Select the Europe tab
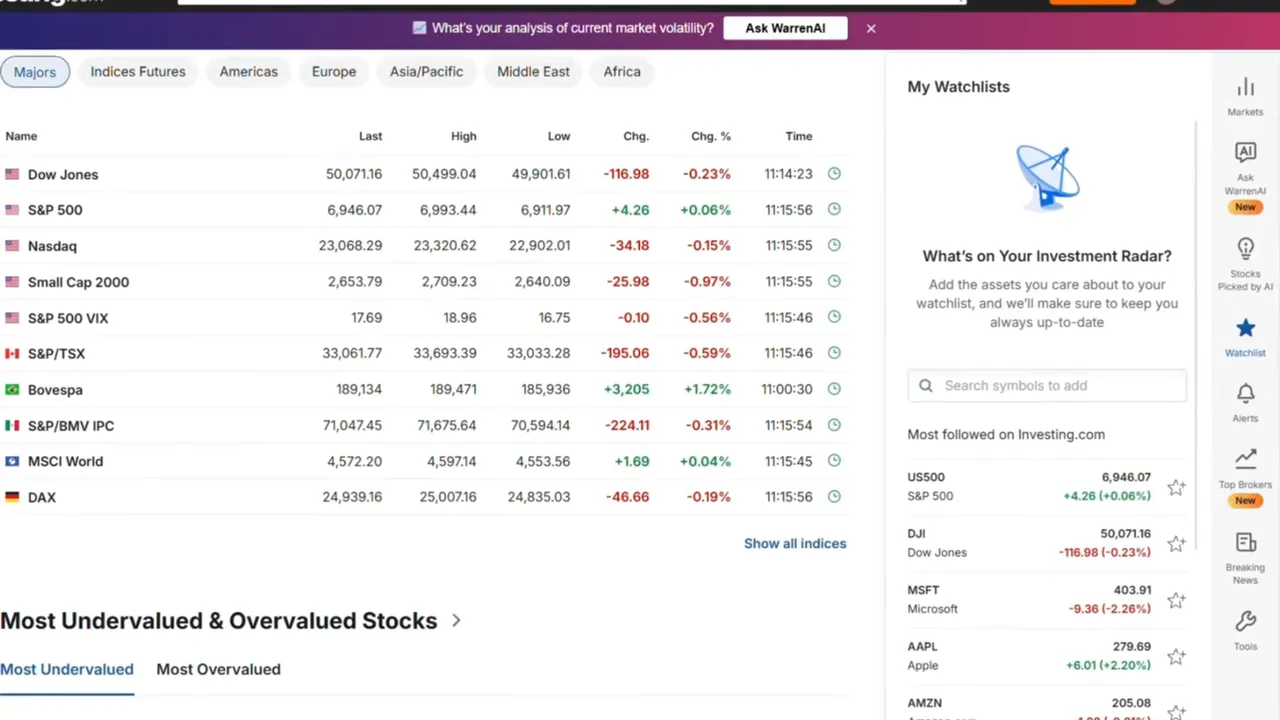The height and width of the screenshot is (720, 1280). pos(334,72)
